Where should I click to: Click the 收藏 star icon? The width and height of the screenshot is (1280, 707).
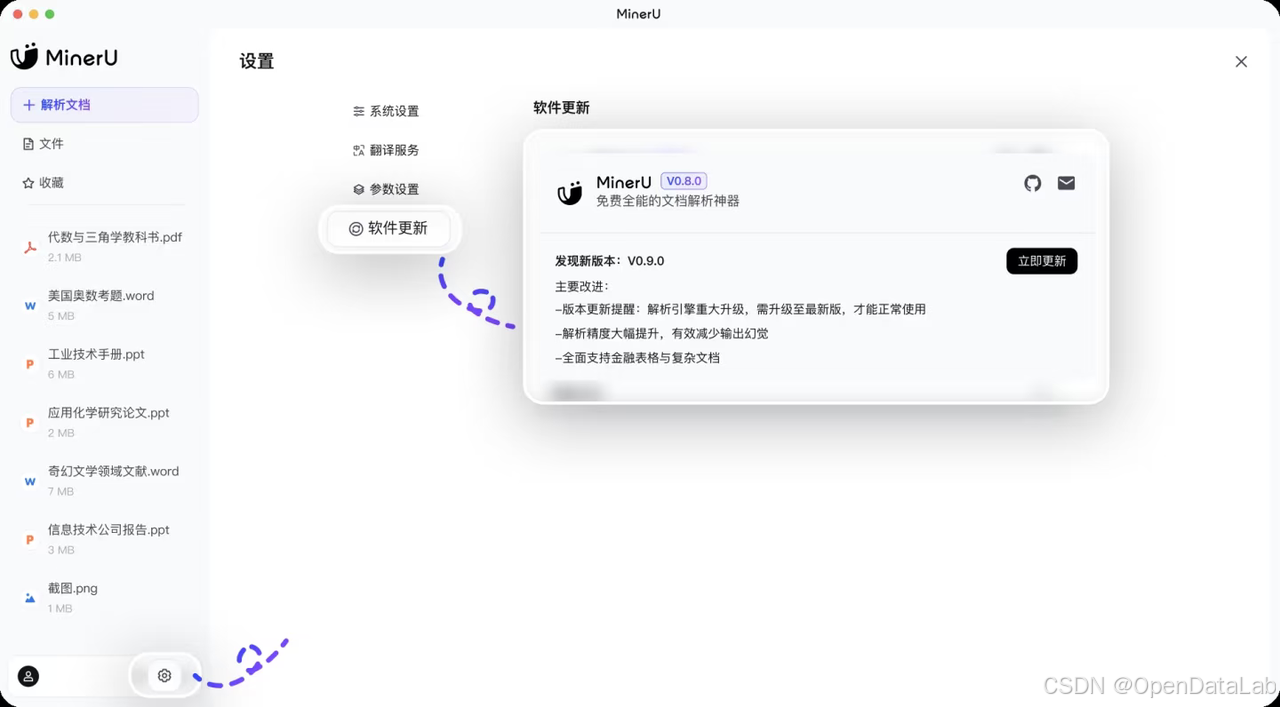click(x=28, y=183)
